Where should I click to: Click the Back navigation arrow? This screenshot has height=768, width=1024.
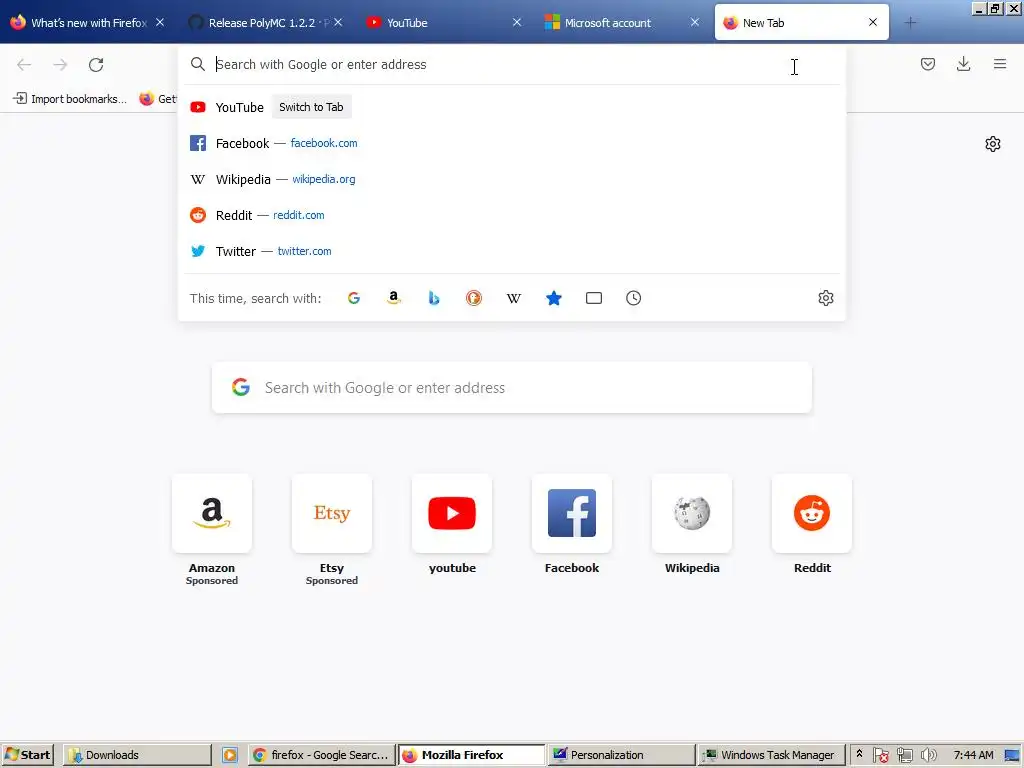click(x=24, y=65)
